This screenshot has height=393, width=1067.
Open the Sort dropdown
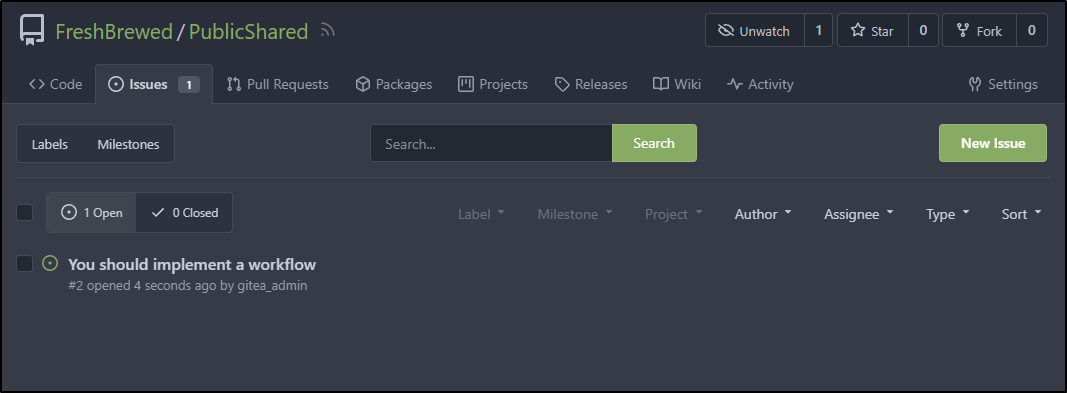click(x=1021, y=214)
